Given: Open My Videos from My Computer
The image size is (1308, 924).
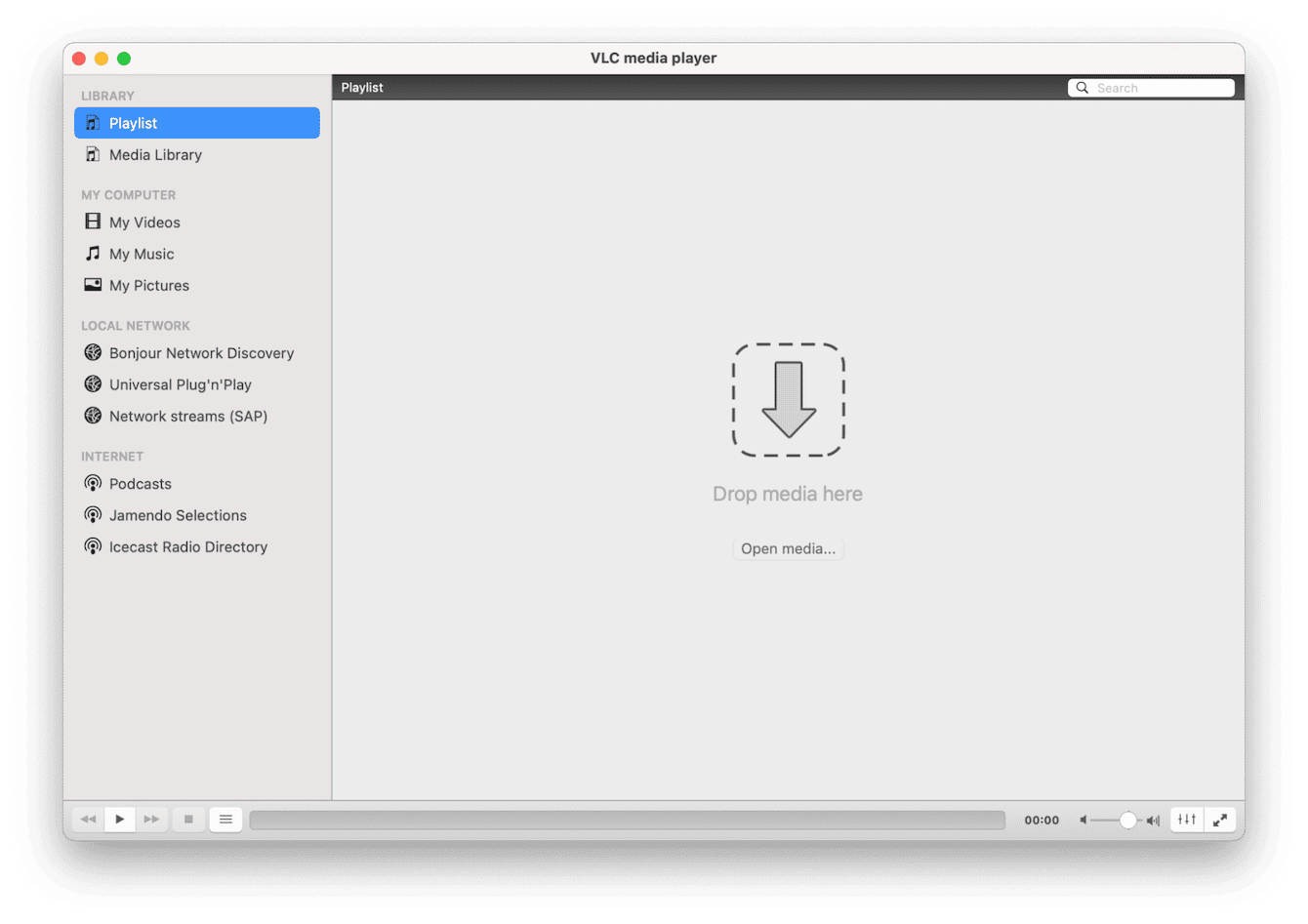Looking at the screenshot, I should tap(143, 222).
